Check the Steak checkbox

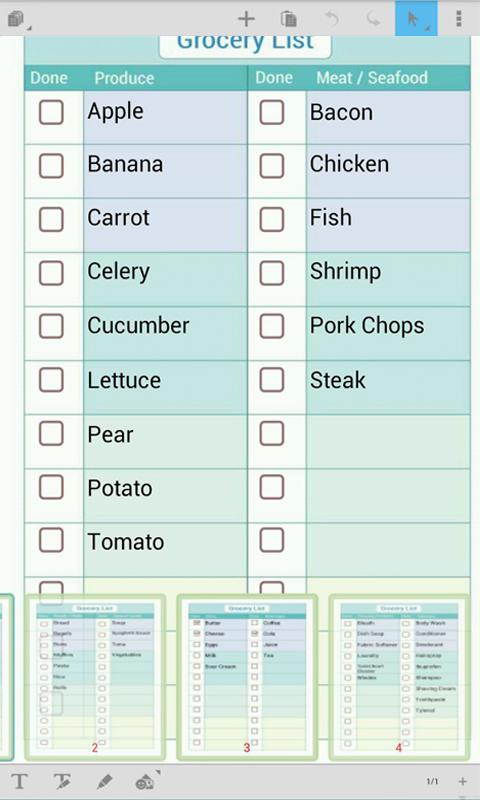(271, 380)
